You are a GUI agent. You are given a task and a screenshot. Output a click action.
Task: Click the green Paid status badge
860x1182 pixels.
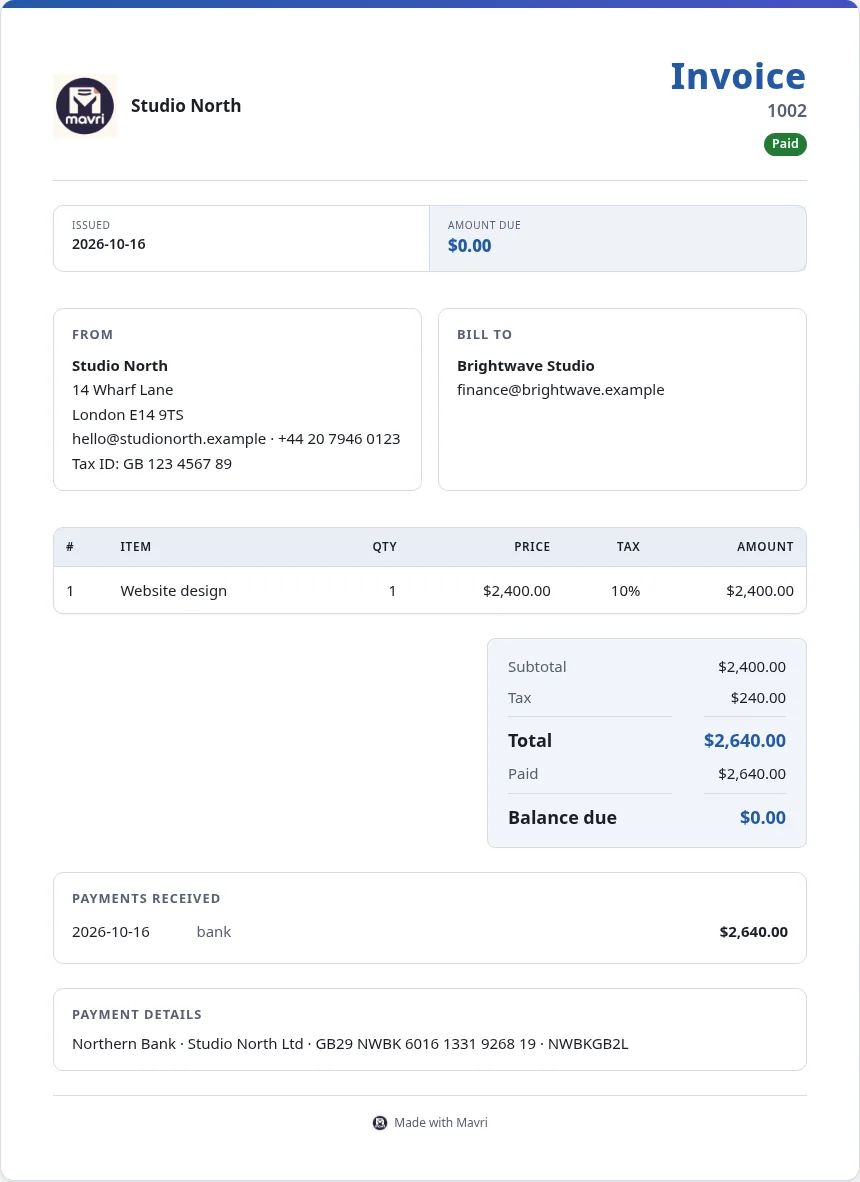tap(785, 144)
